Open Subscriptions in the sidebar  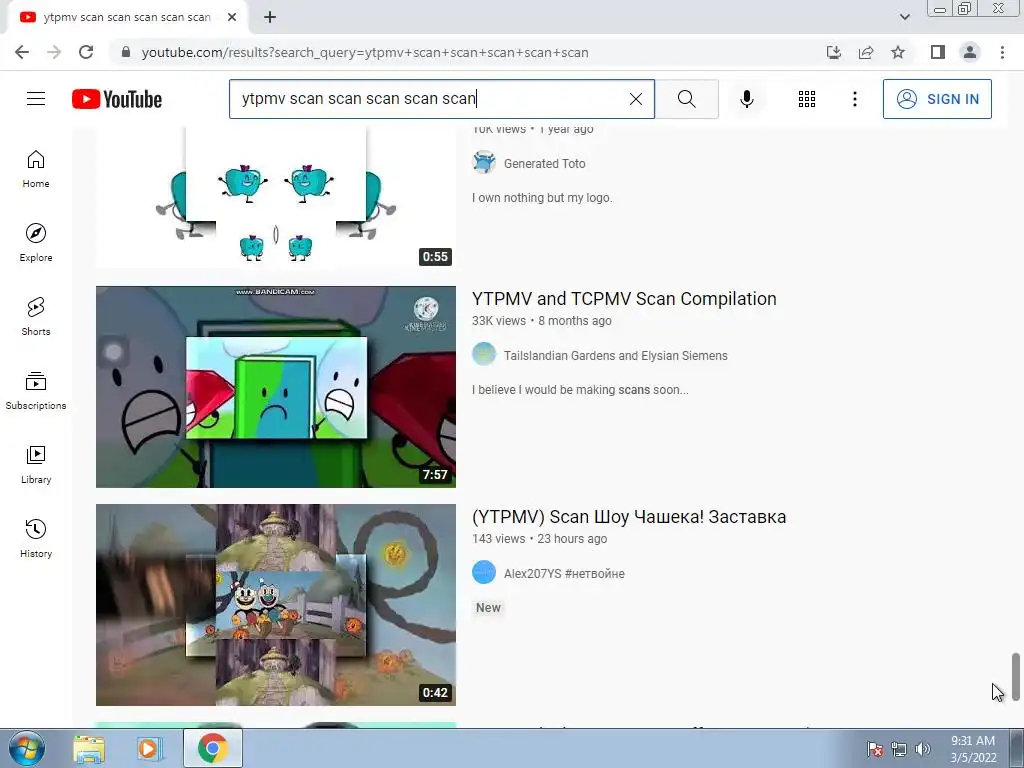point(36,391)
